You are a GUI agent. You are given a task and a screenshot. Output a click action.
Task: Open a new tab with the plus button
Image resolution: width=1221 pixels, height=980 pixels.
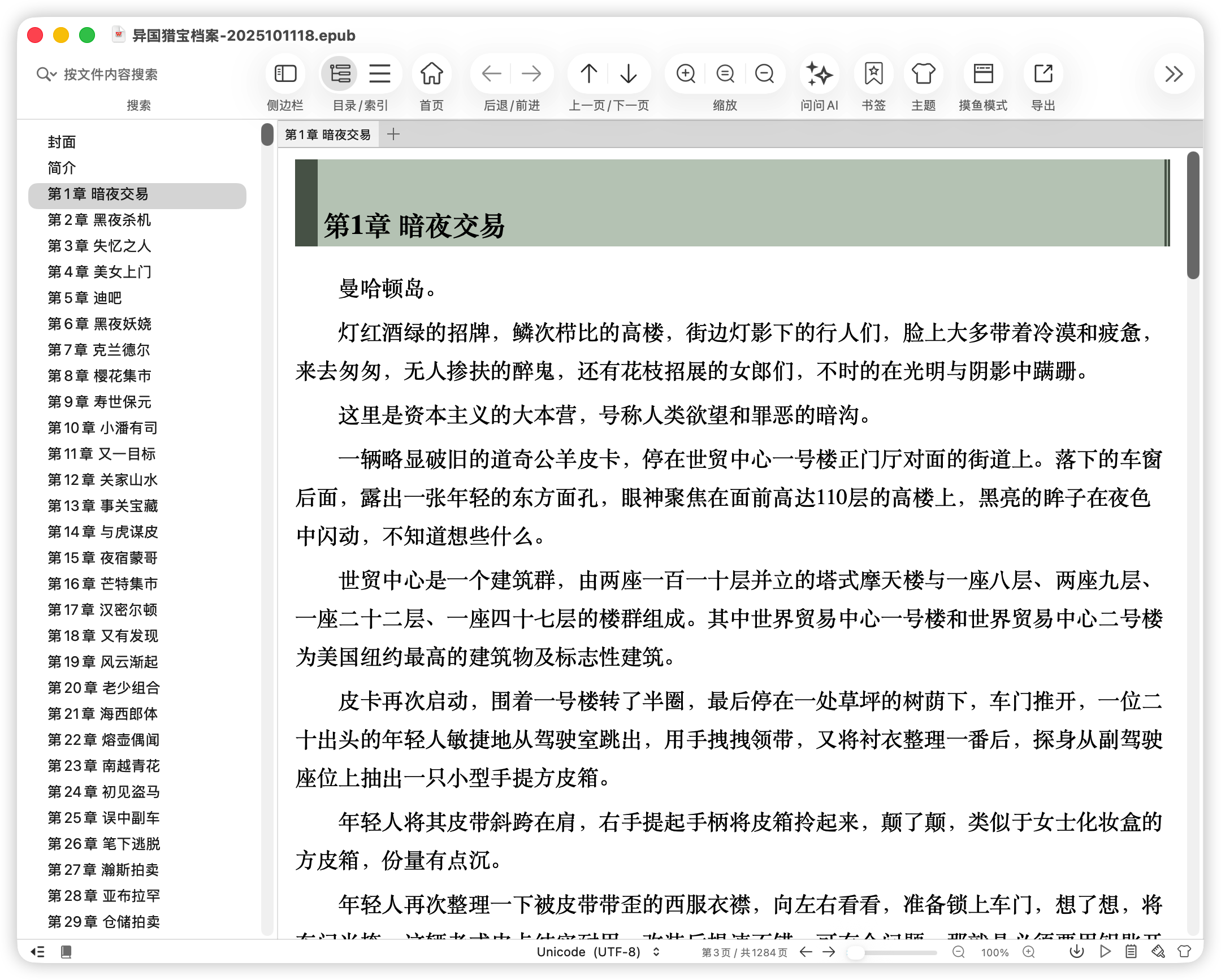[393, 134]
